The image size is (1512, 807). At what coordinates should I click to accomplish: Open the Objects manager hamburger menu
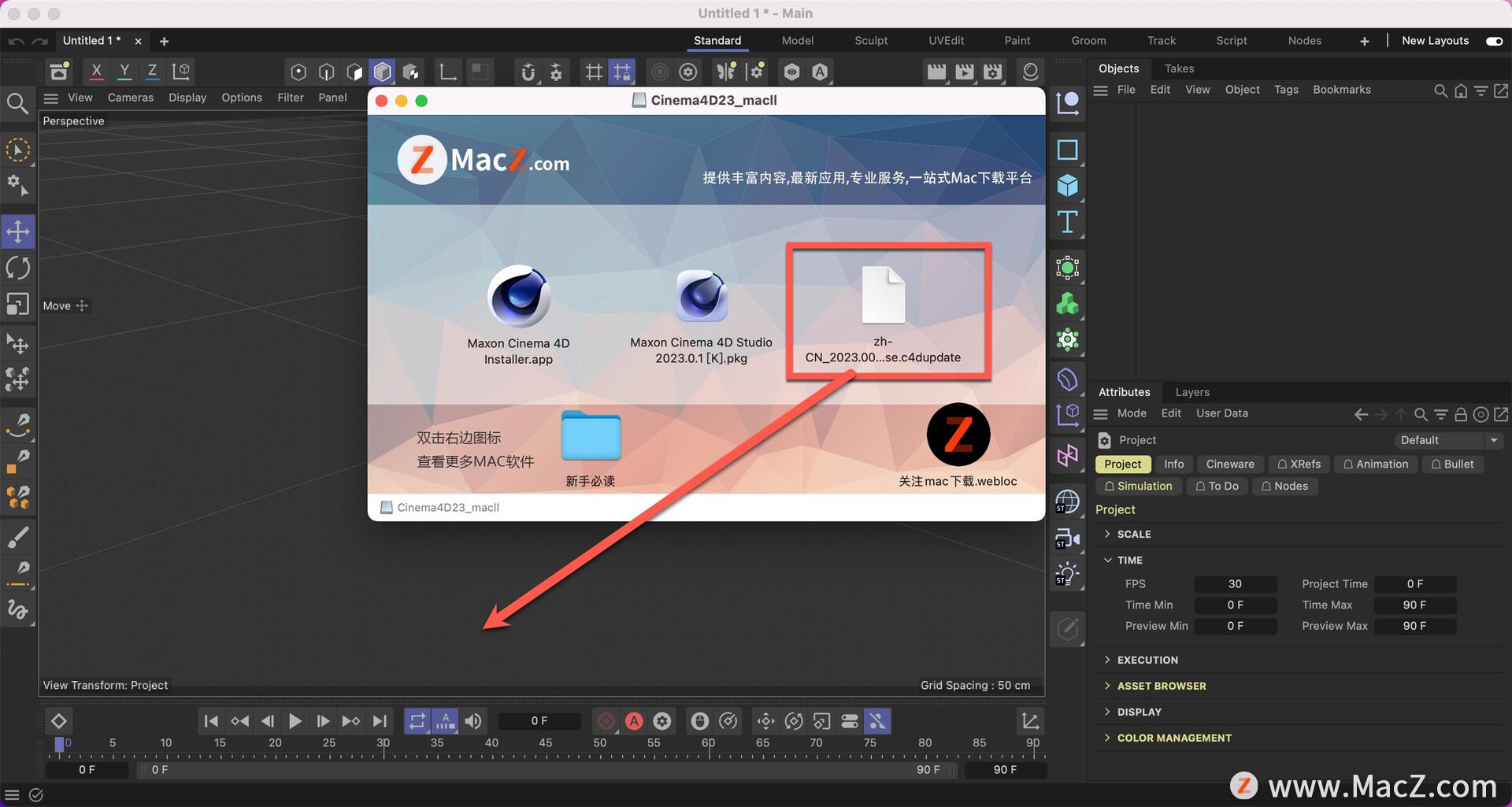(1101, 91)
